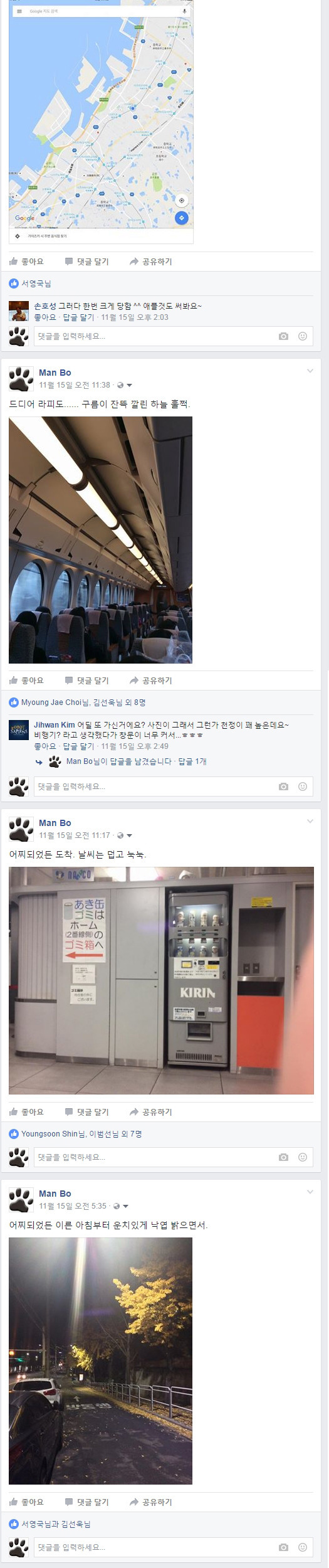Screen dimensions: 329x1568
Task: Click 공유하기 under the map post
Action: coord(150,262)
